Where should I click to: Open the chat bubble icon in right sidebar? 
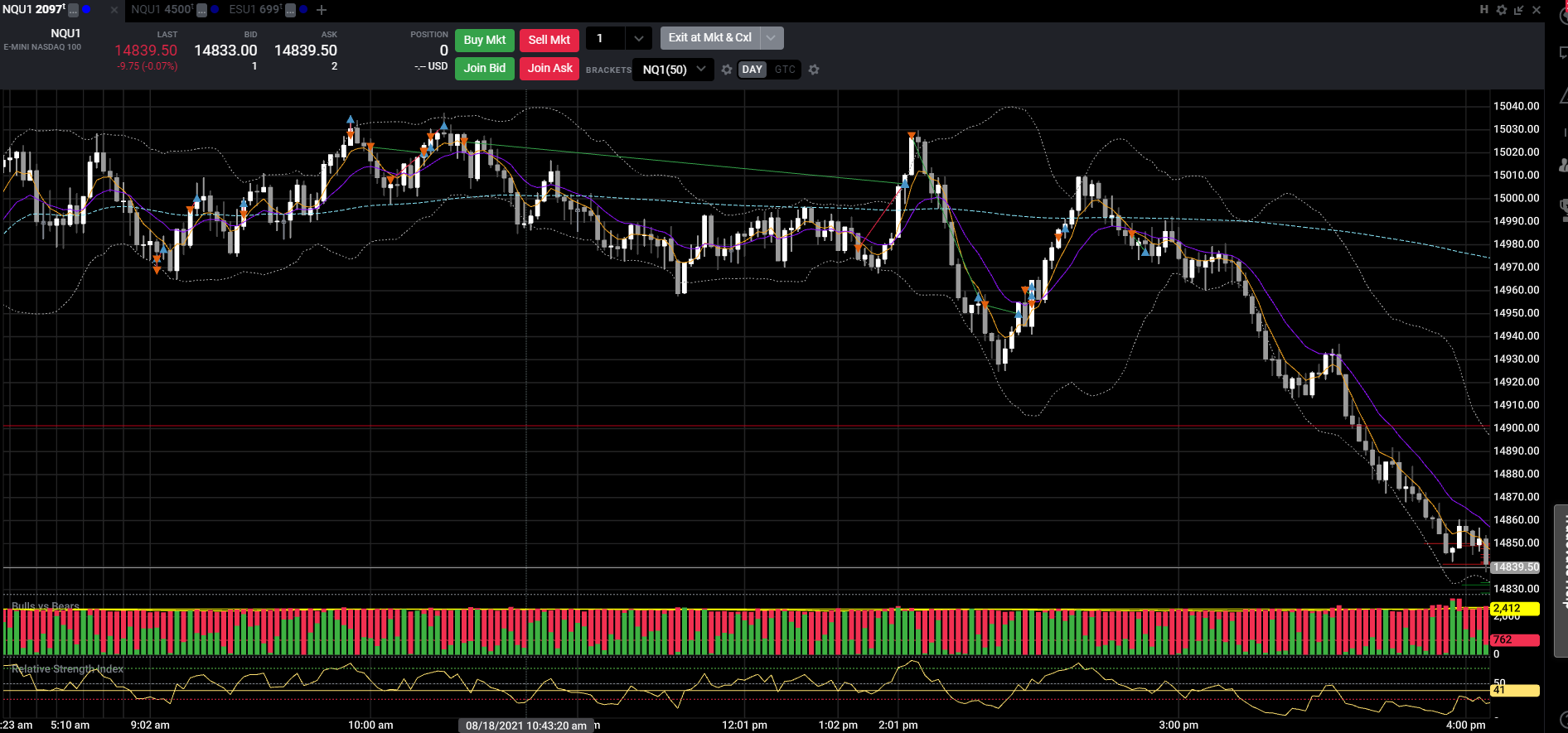[x=1562, y=54]
